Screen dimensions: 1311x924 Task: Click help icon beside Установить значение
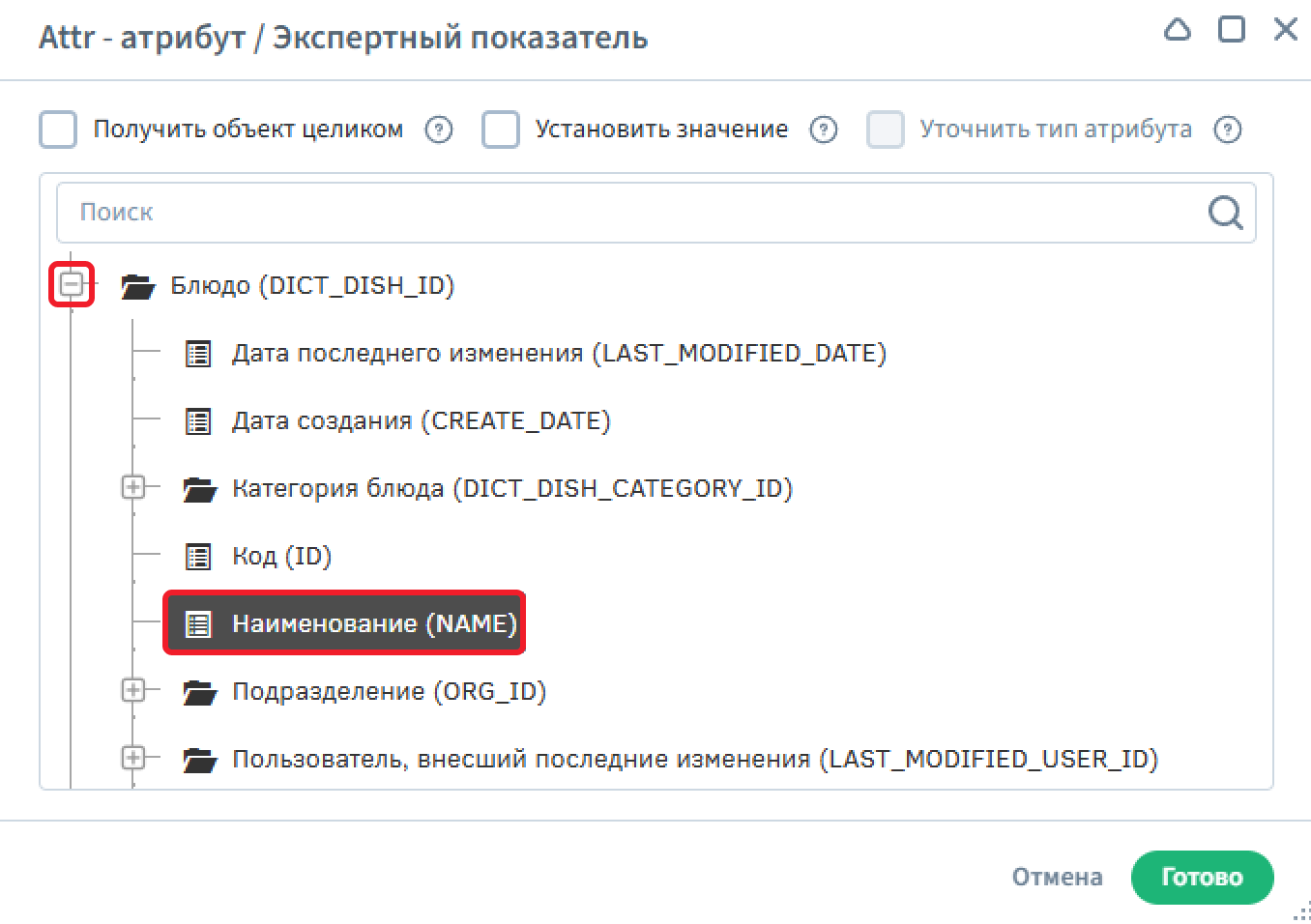click(x=824, y=130)
